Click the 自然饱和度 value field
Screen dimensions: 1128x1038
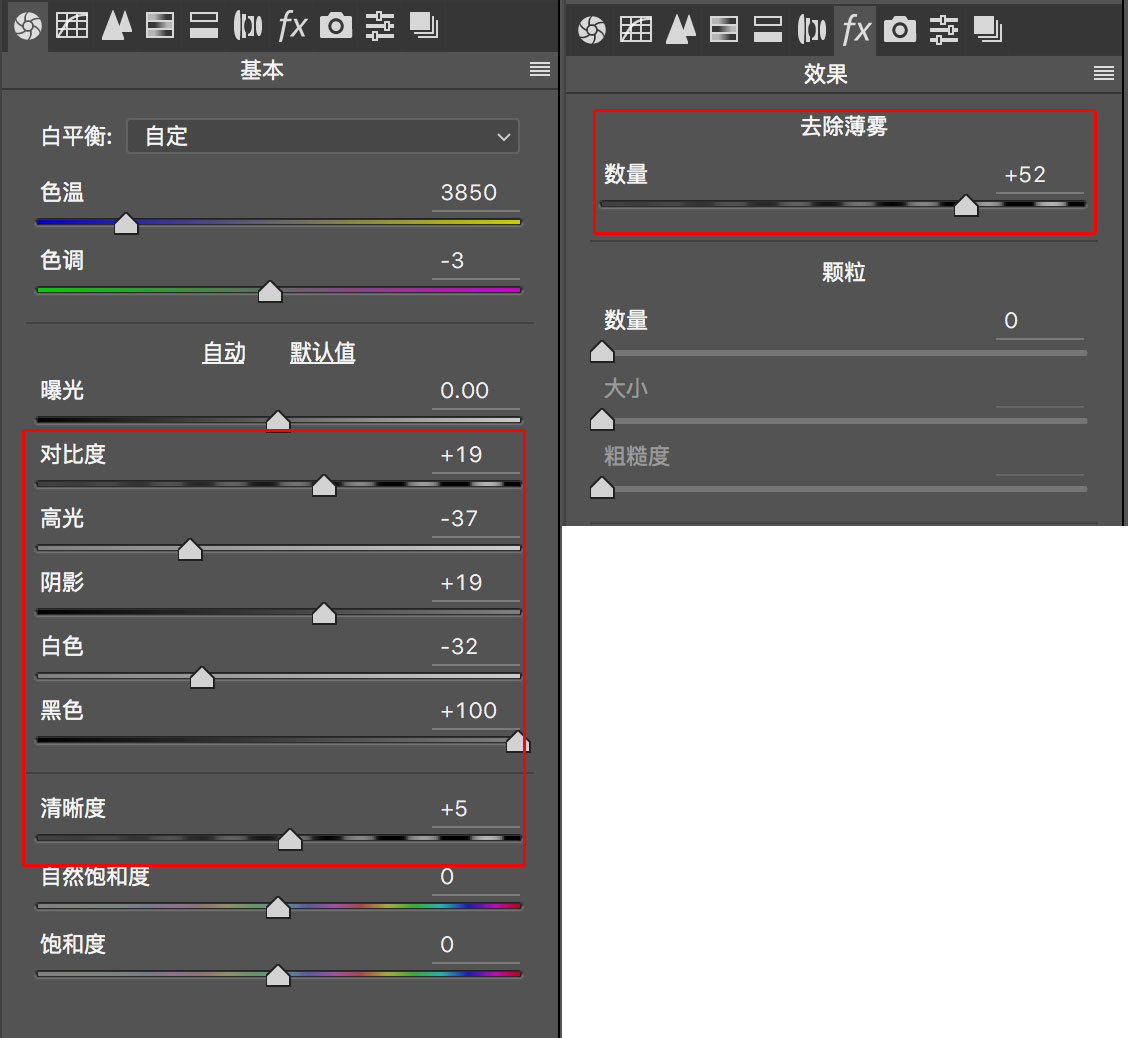pyautogui.click(x=476, y=877)
